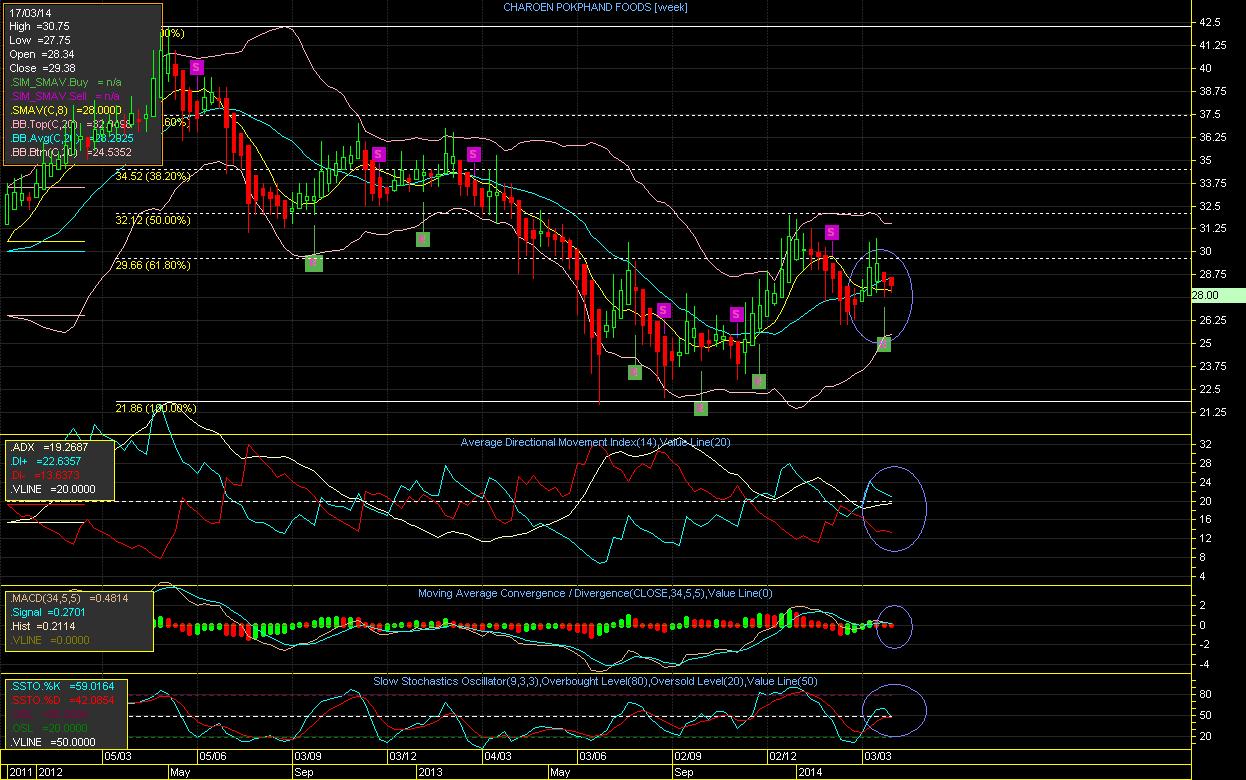Select the 2012 year label on the time axis
Screen dimensions: 1246x780
tap(51, 772)
